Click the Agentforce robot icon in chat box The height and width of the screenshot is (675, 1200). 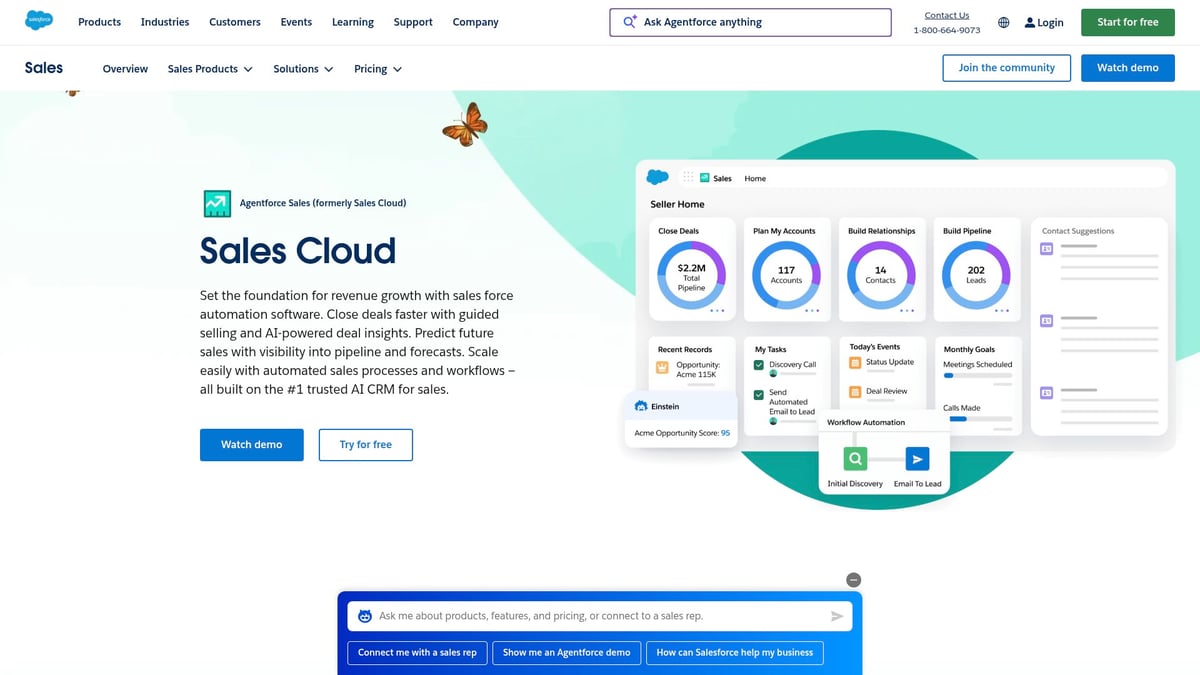(365, 616)
